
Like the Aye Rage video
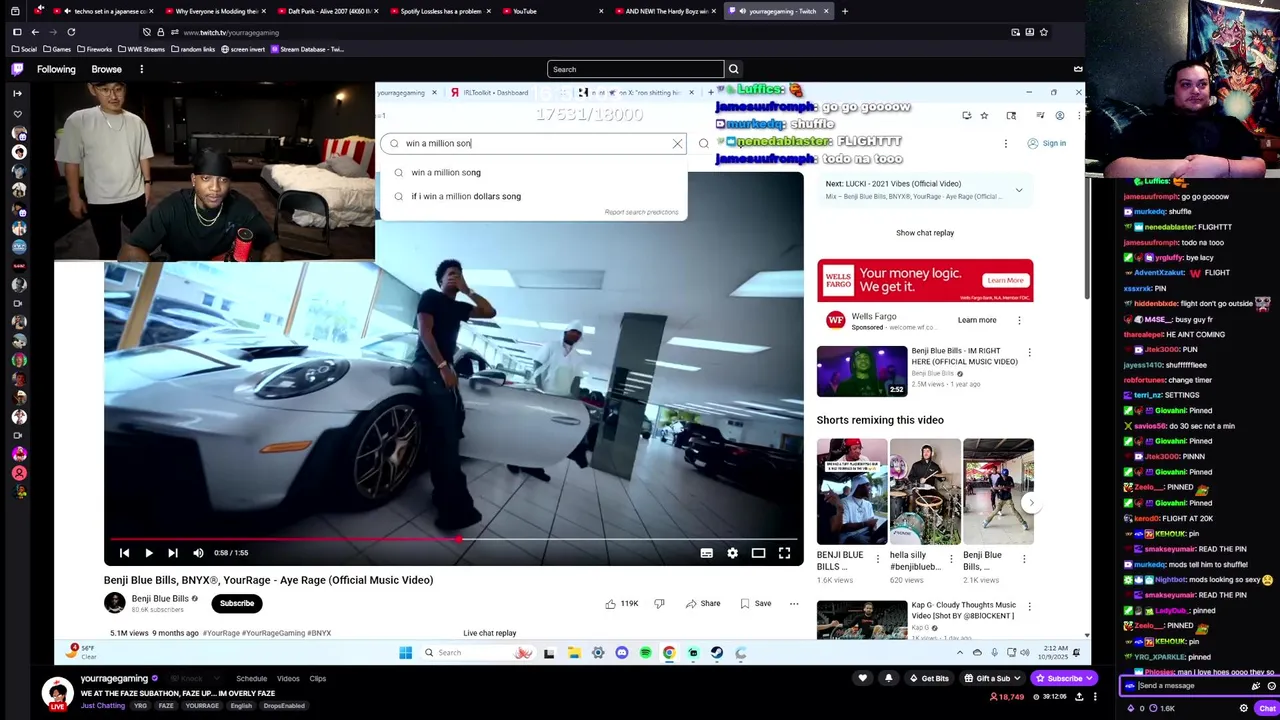click(x=622, y=604)
